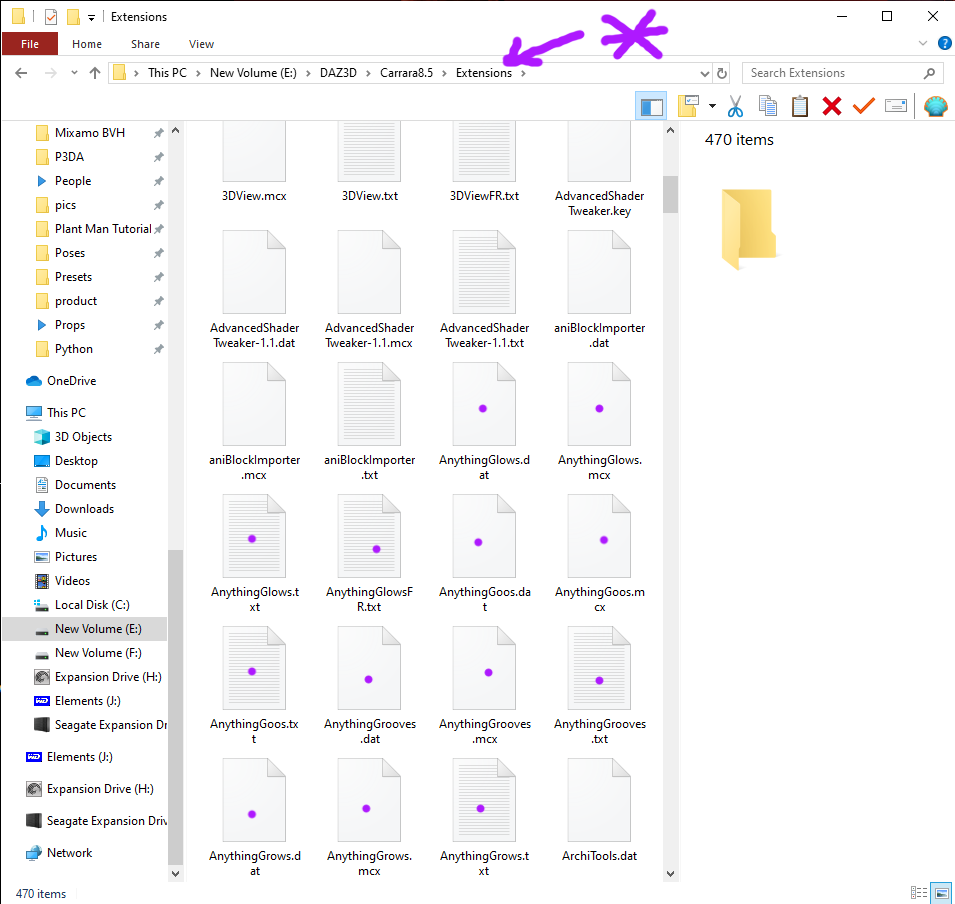
Task: Click the search magnifier icon
Action: coord(929,73)
